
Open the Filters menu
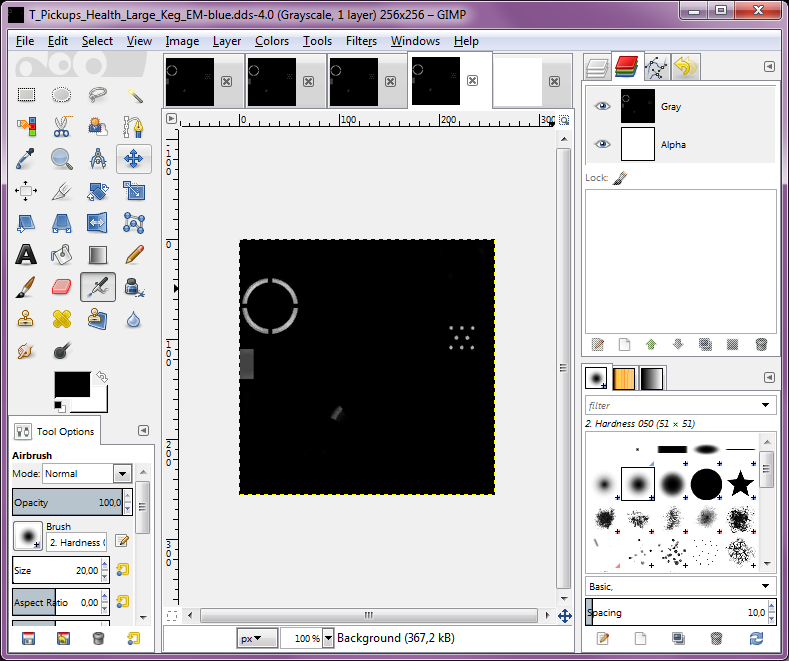(x=361, y=41)
